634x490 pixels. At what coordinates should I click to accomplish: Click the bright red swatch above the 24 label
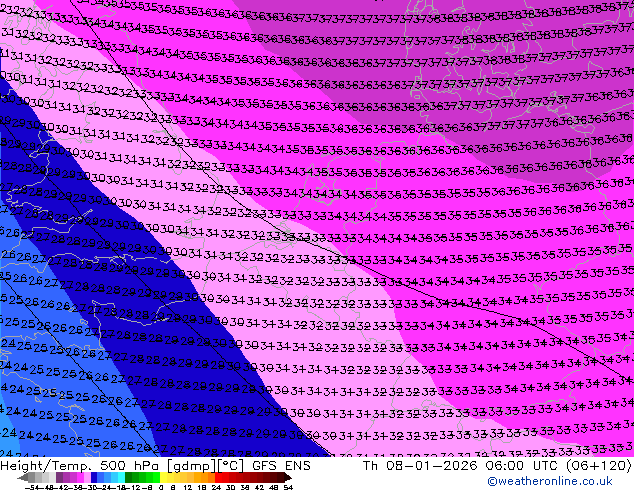pos(218,477)
